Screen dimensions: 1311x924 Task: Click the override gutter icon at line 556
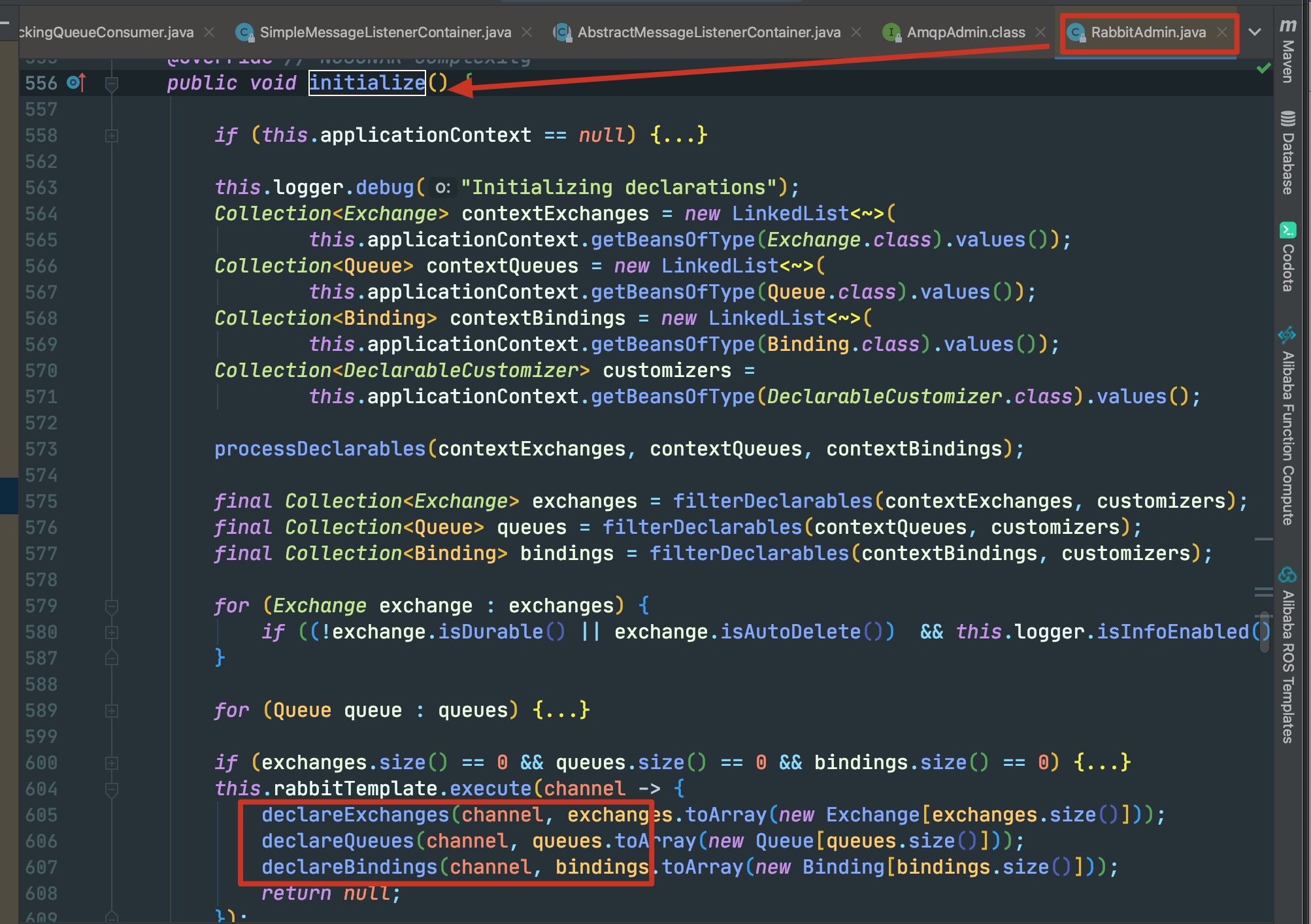[x=76, y=83]
